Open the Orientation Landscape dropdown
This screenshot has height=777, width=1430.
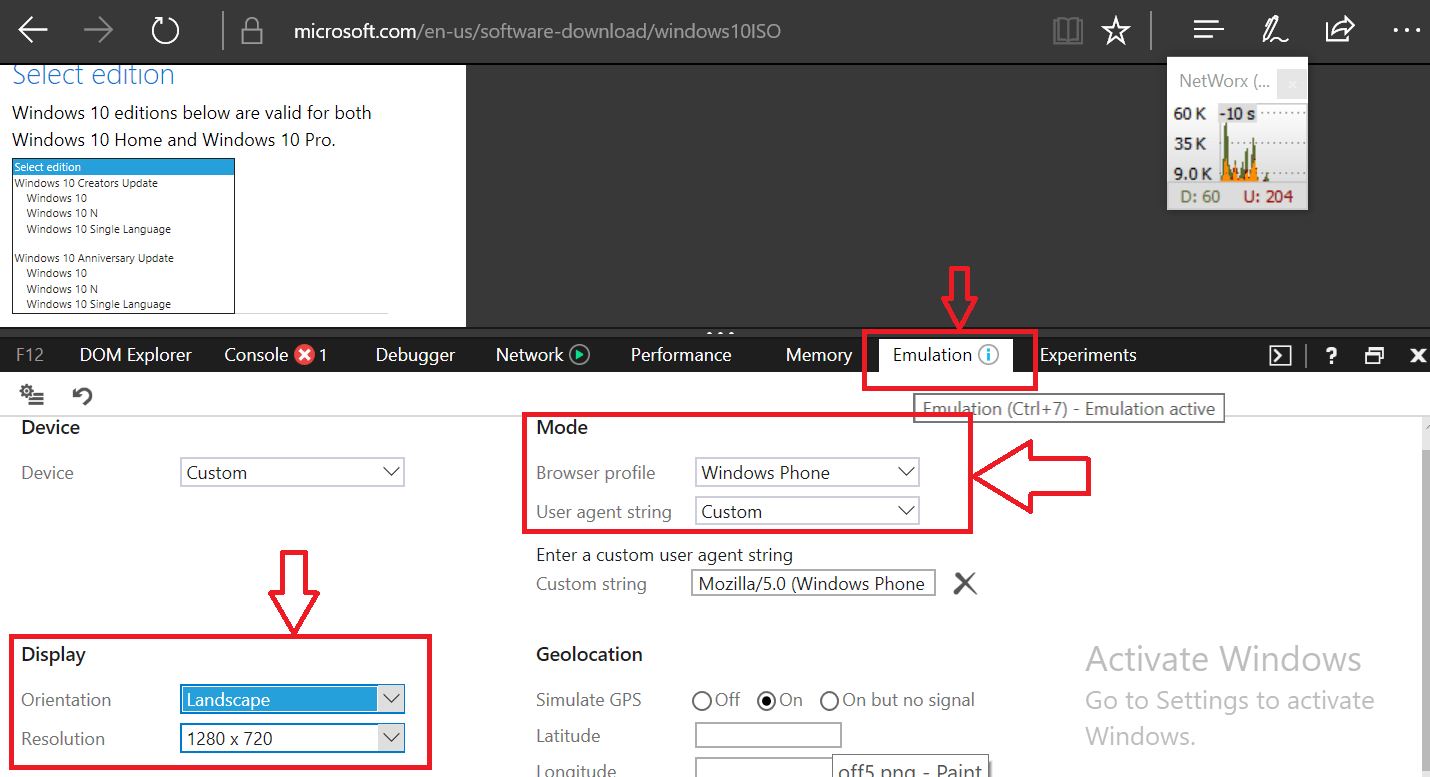pos(293,700)
